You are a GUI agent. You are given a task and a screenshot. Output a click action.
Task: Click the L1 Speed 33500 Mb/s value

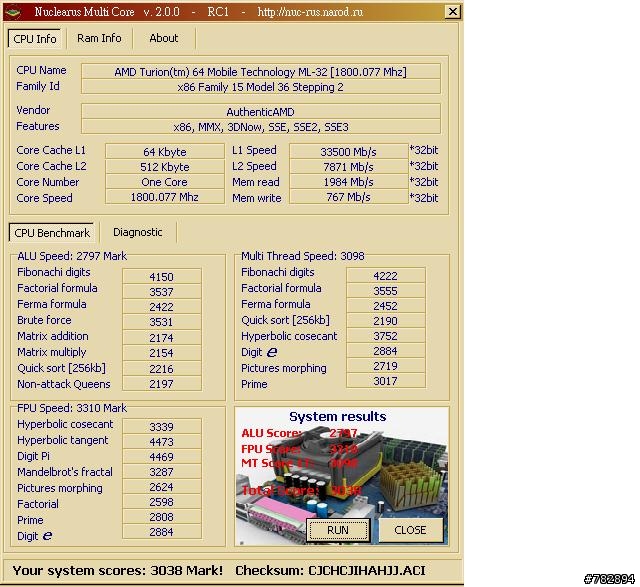coord(348,151)
